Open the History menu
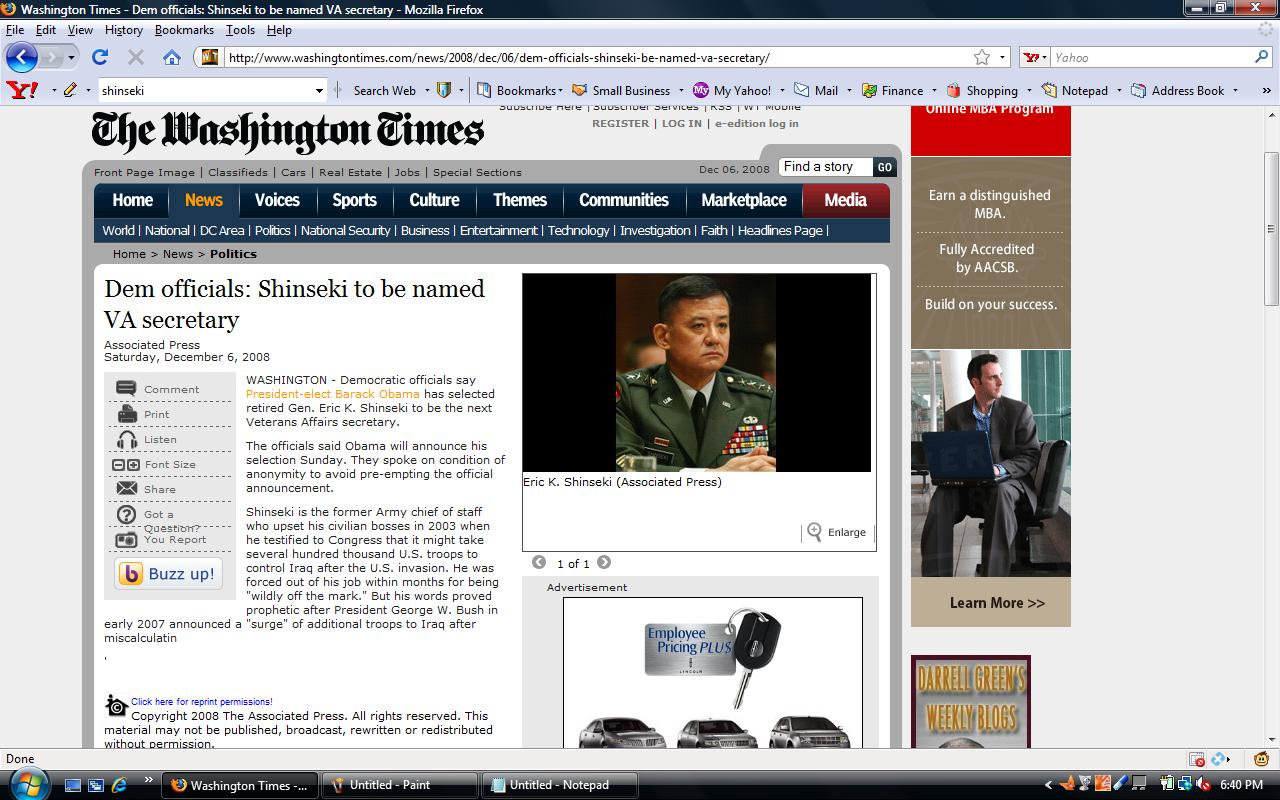Viewport: 1280px width, 800px height. pos(124,30)
